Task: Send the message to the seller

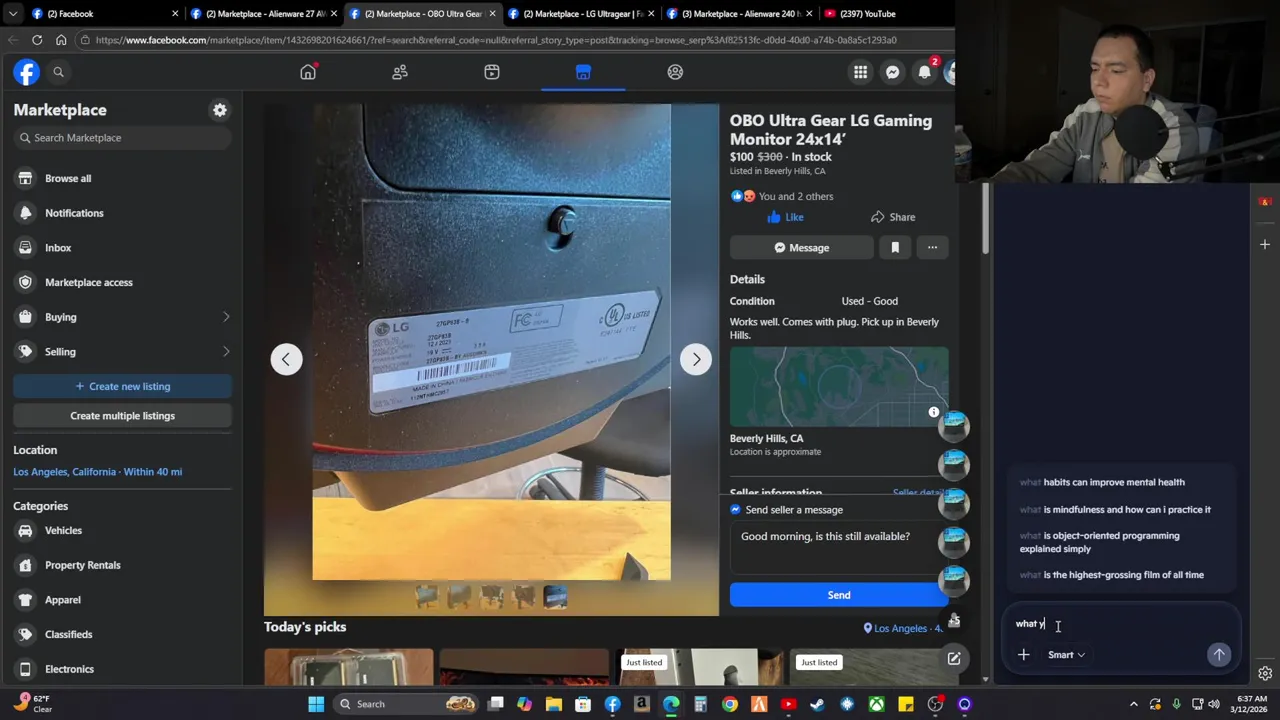Action: (x=838, y=595)
